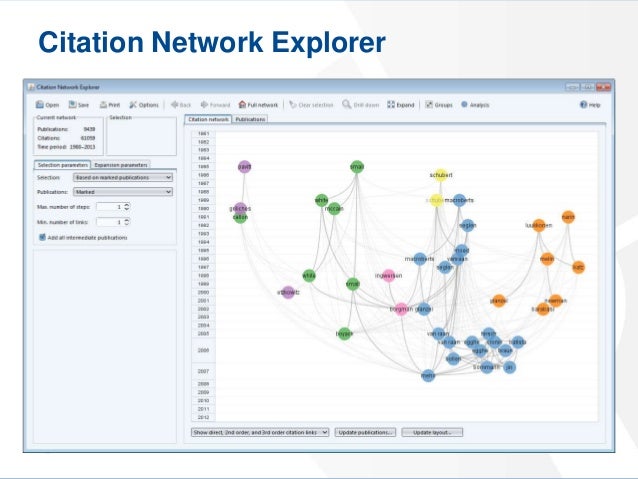The image size is (638, 479).
Task: Click Update layout button
Action: (432, 432)
